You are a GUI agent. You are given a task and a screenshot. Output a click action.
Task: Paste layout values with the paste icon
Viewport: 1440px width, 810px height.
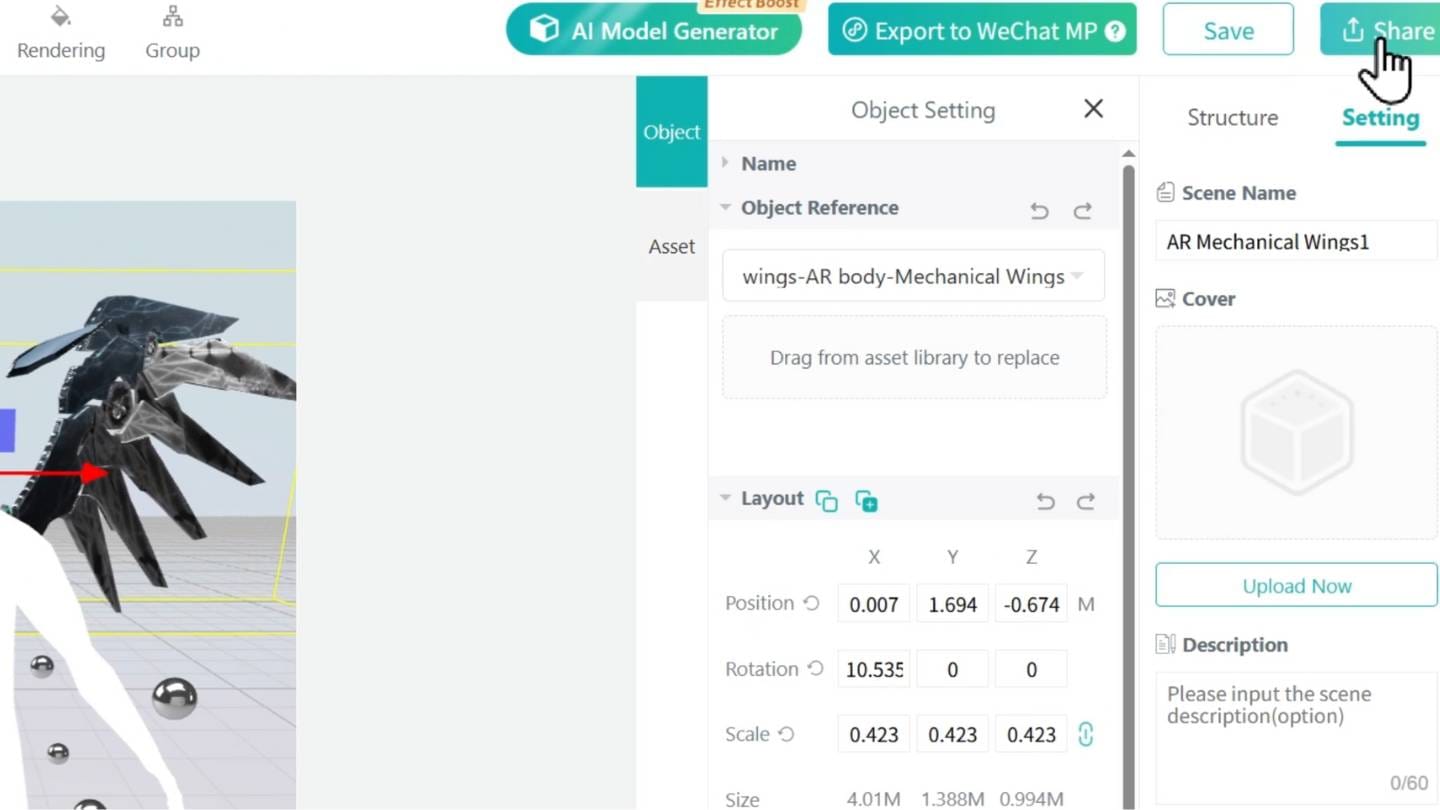(x=866, y=501)
